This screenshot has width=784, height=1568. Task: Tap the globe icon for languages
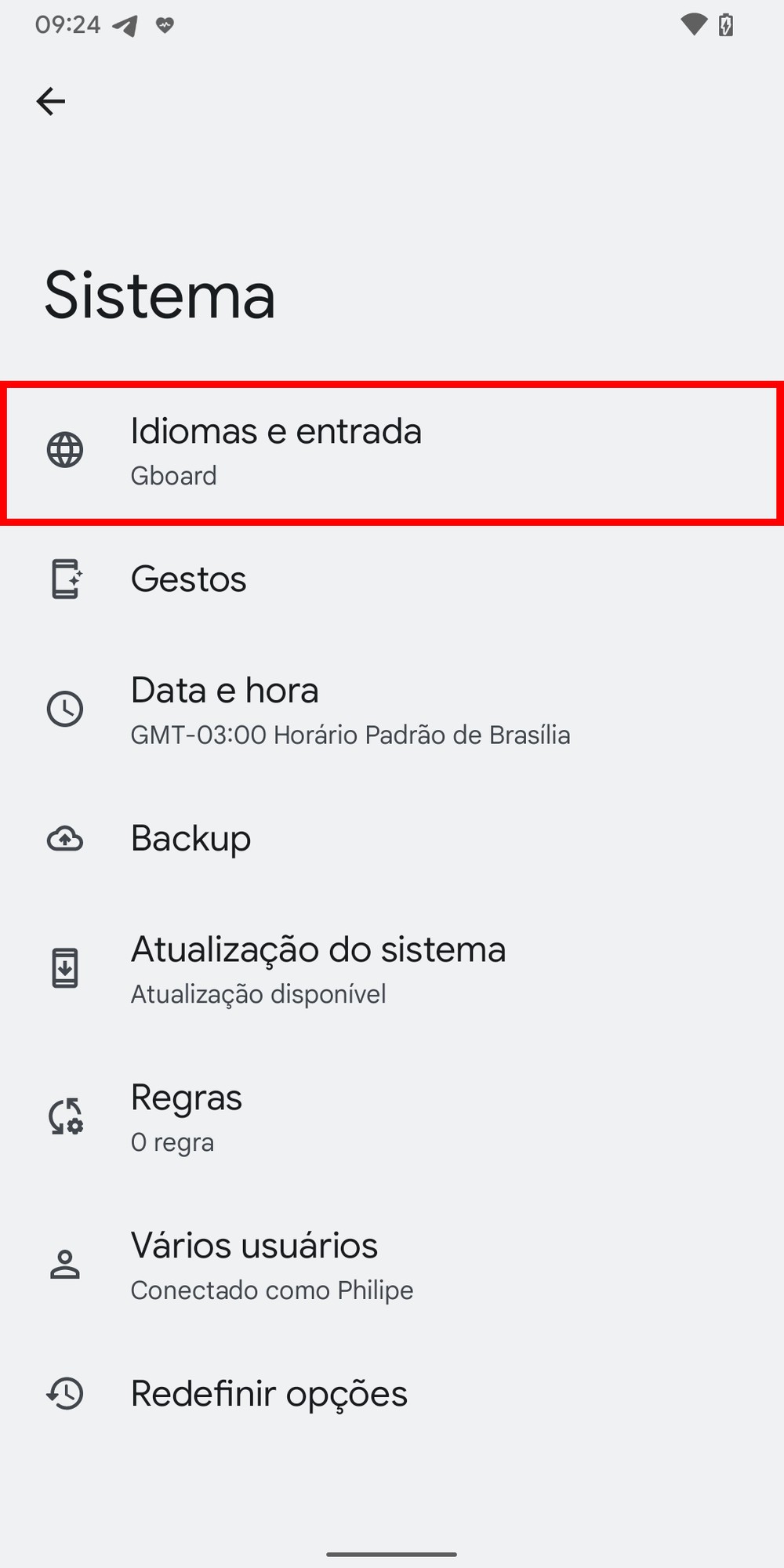click(65, 450)
